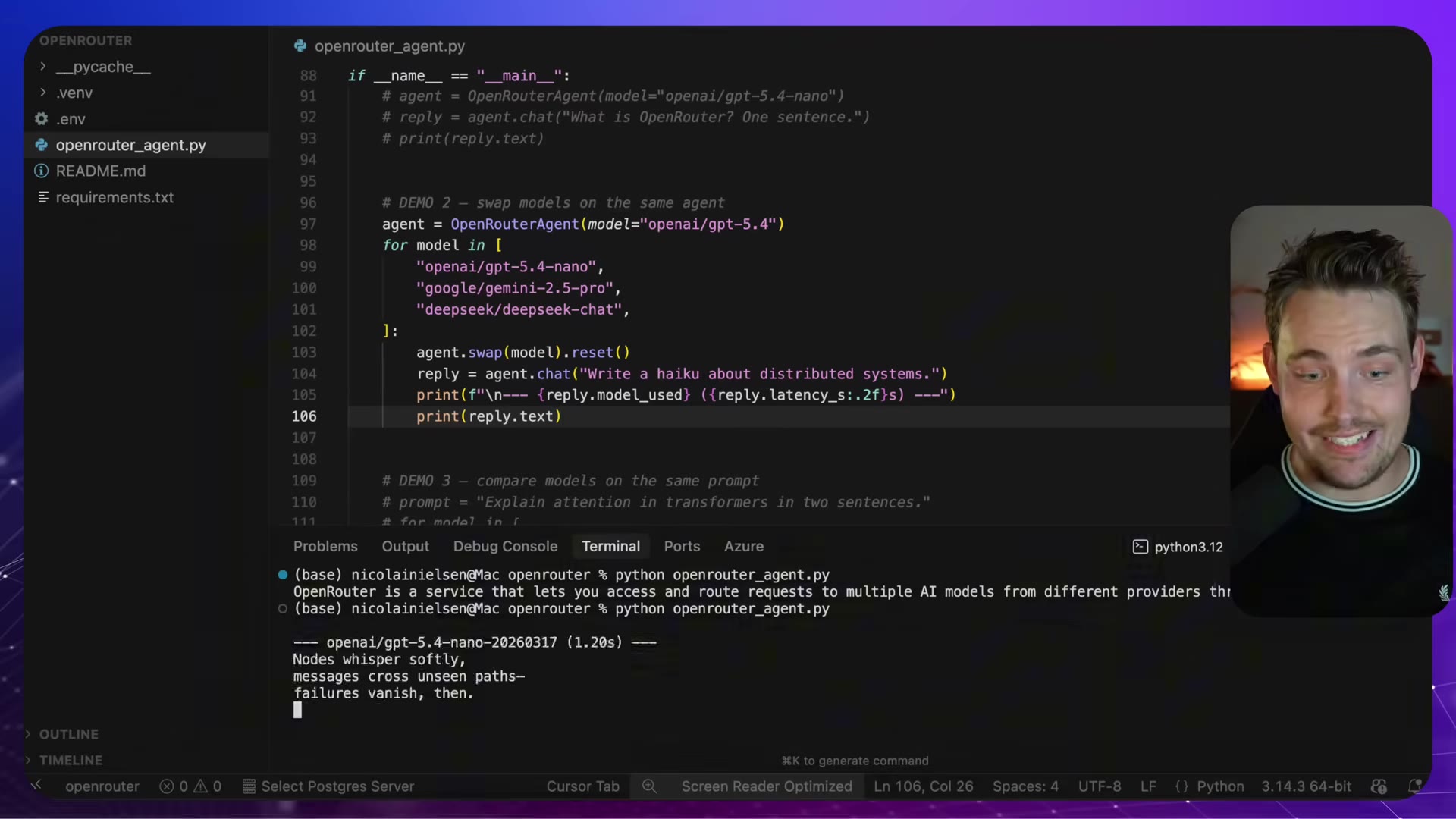The image size is (1456, 819).
Task: Collapse the OPENROUTER explorer header
Action: (86, 41)
